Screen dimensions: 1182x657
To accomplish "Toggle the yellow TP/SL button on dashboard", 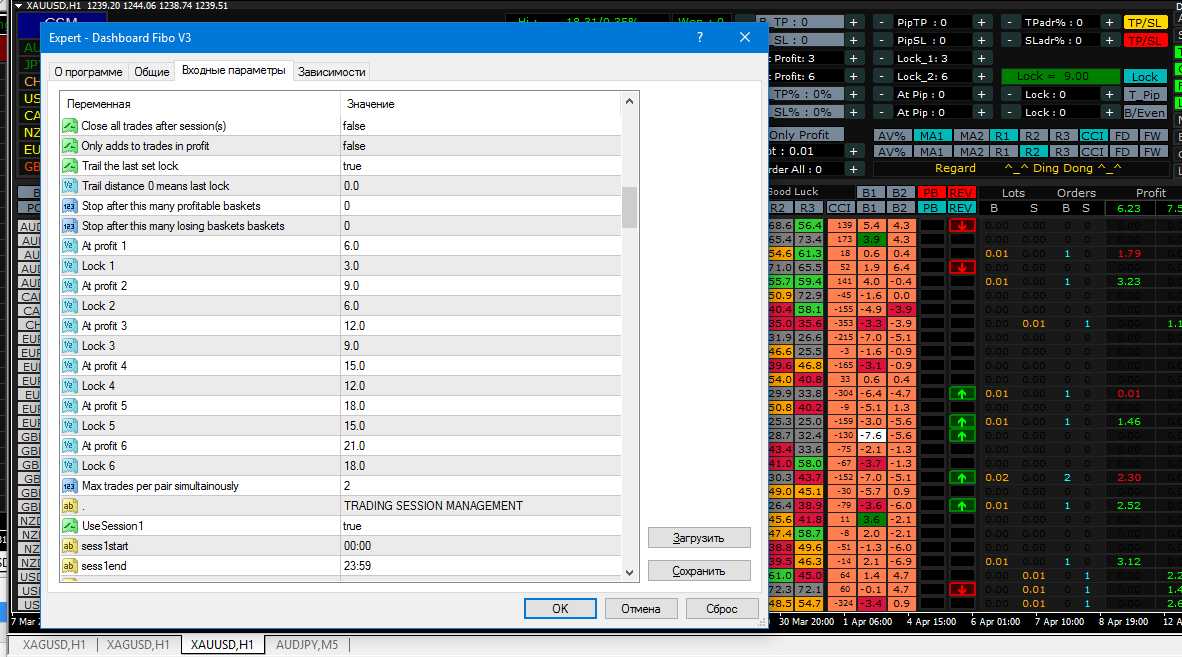I will click(x=1144, y=23).
